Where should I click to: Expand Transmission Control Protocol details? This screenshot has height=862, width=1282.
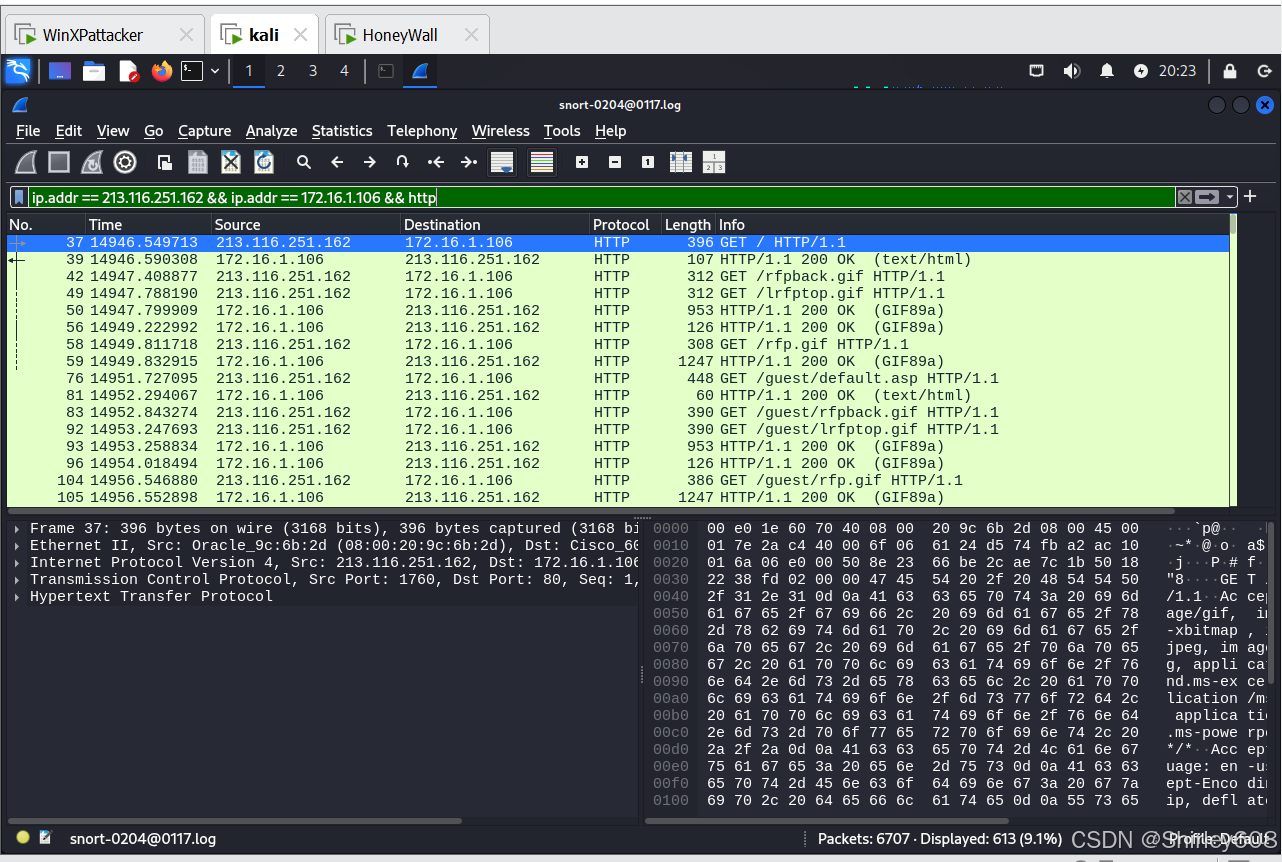[x=17, y=579]
